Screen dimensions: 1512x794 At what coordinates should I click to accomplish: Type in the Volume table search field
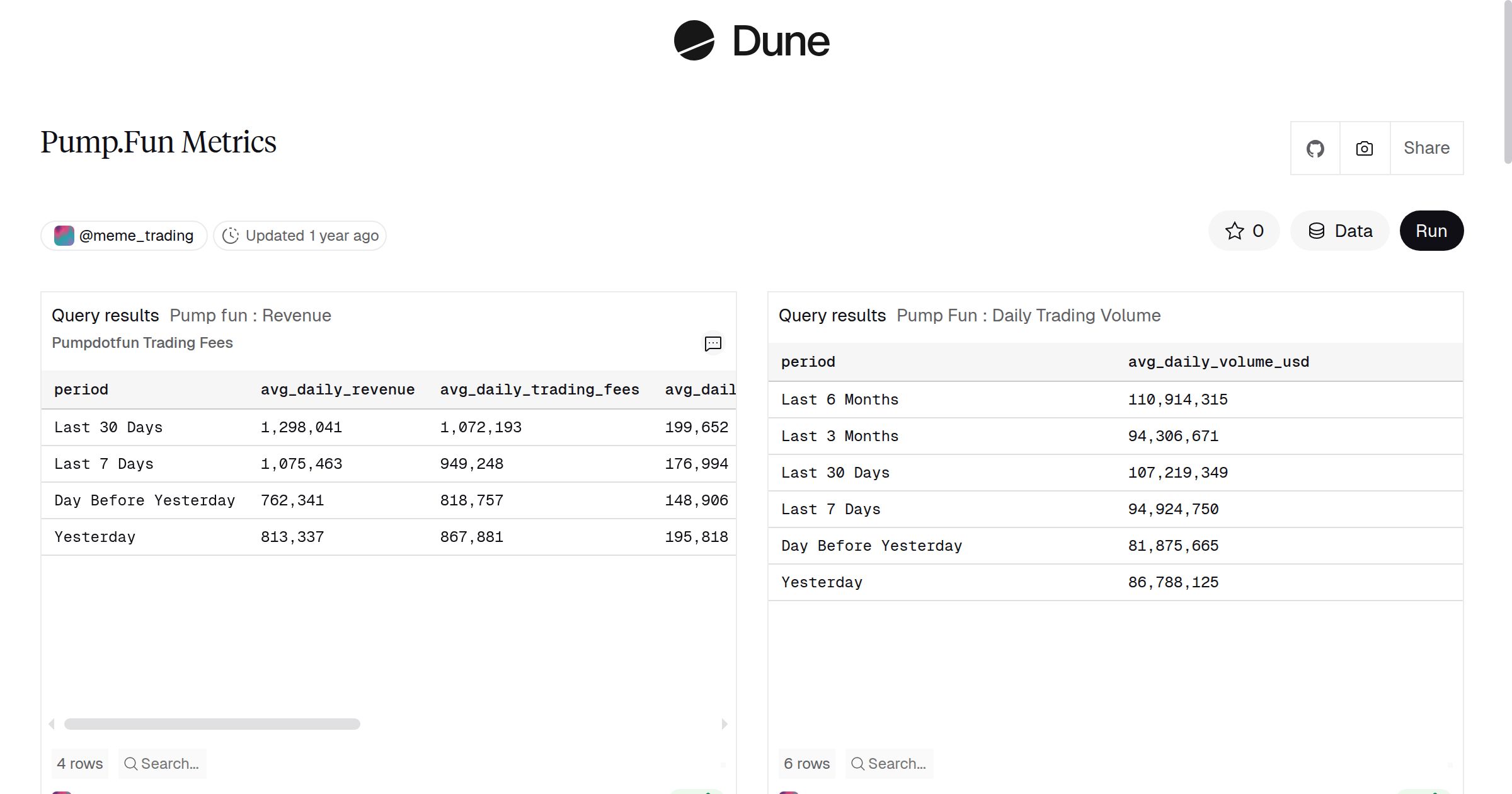coord(898,763)
